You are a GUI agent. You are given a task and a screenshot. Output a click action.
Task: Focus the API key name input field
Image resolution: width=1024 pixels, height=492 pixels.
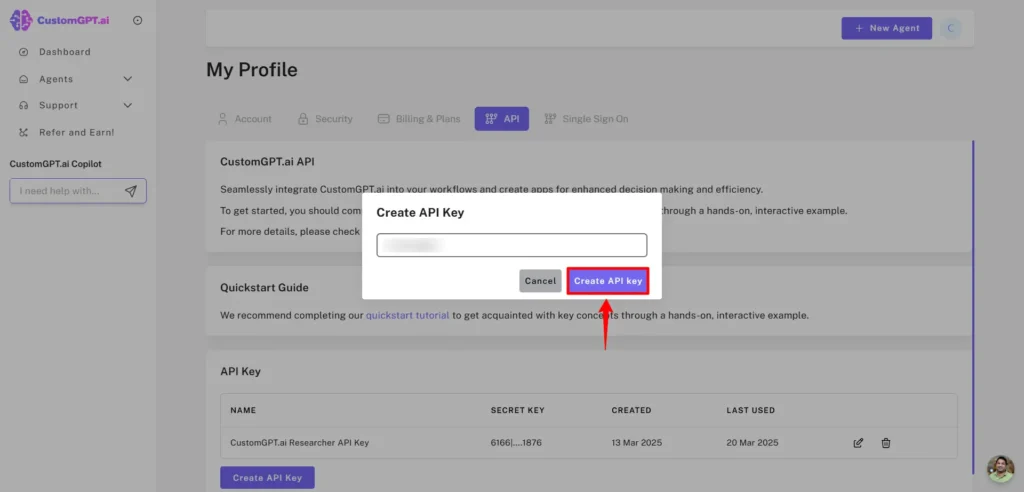point(511,245)
